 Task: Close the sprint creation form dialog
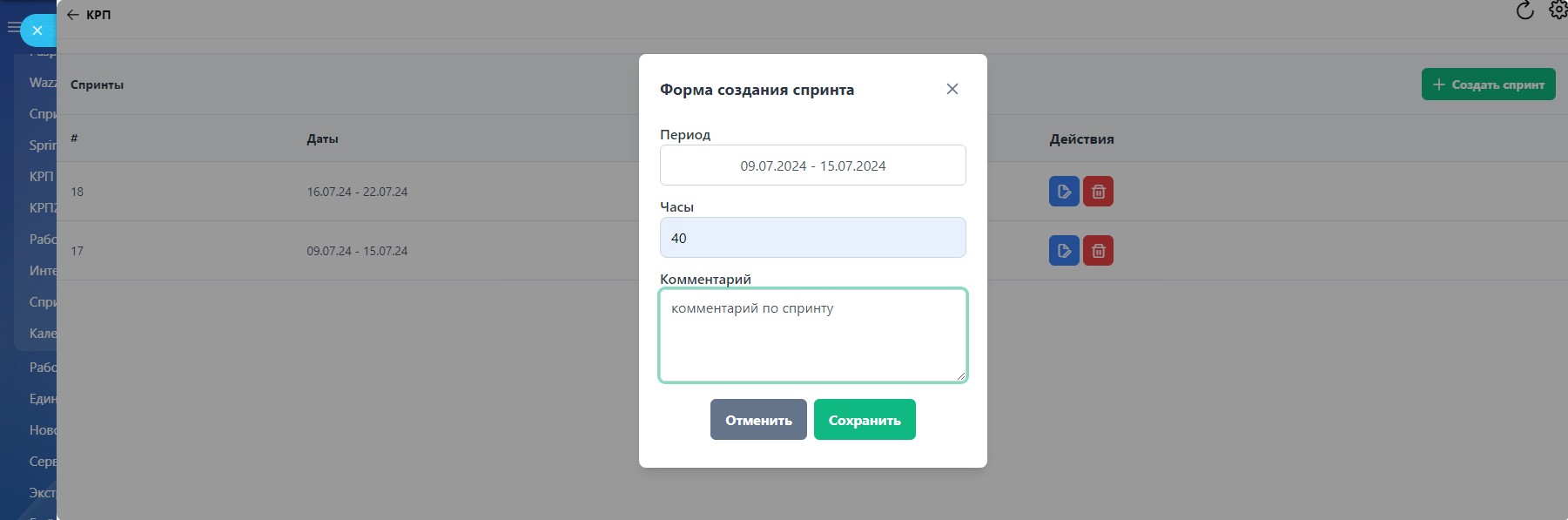pyautogui.click(x=952, y=89)
